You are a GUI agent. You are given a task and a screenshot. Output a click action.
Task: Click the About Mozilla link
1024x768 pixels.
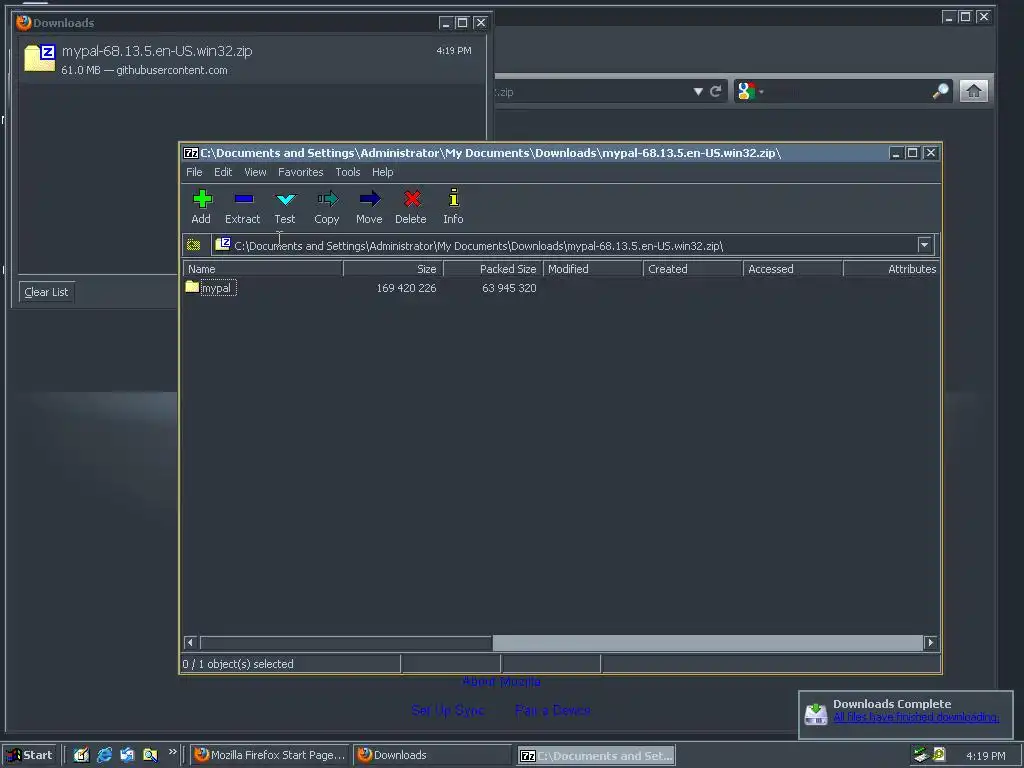click(x=501, y=682)
